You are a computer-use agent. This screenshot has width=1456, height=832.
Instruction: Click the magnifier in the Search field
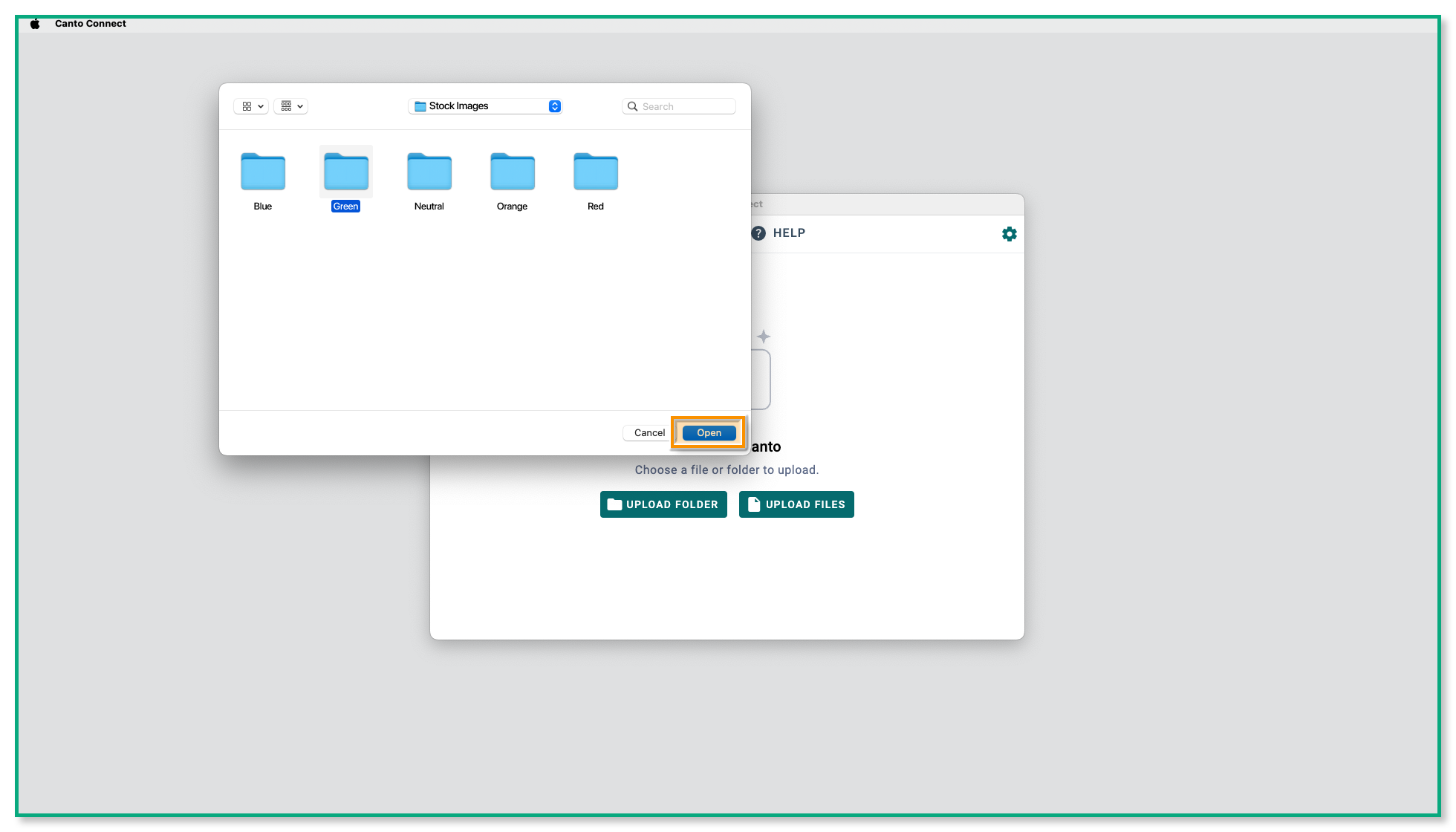click(632, 106)
